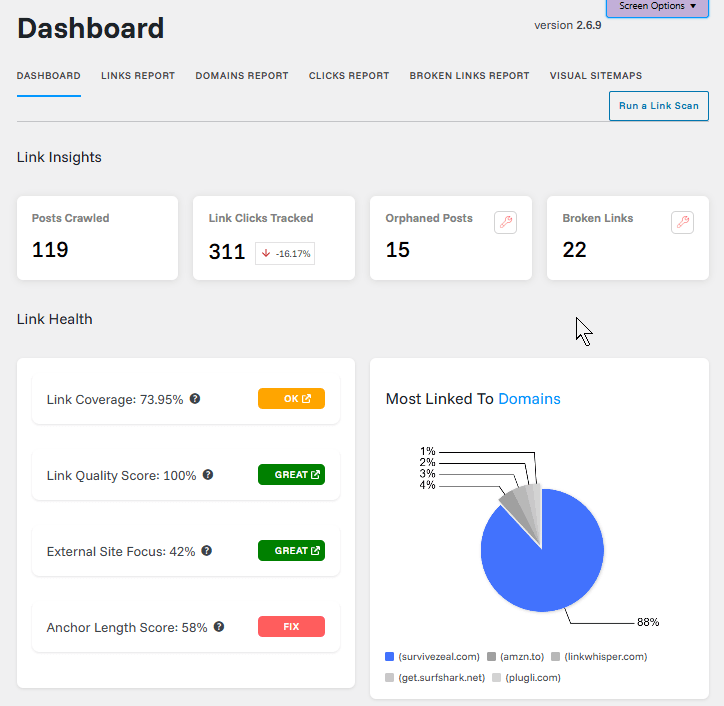Switch to the Dashboard tab
Screen dimensions: 724x706
coord(48,76)
